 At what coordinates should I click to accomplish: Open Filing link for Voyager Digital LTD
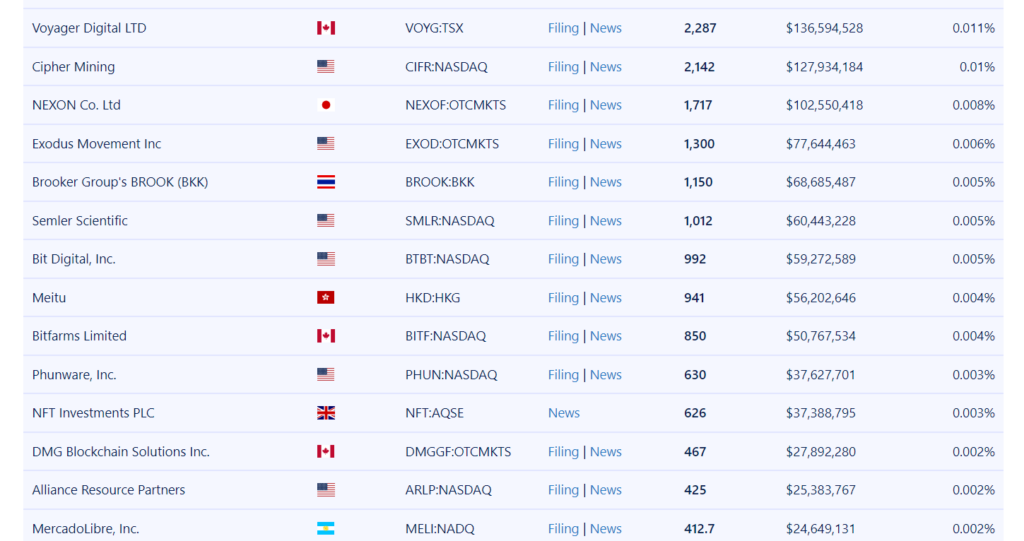click(563, 28)
